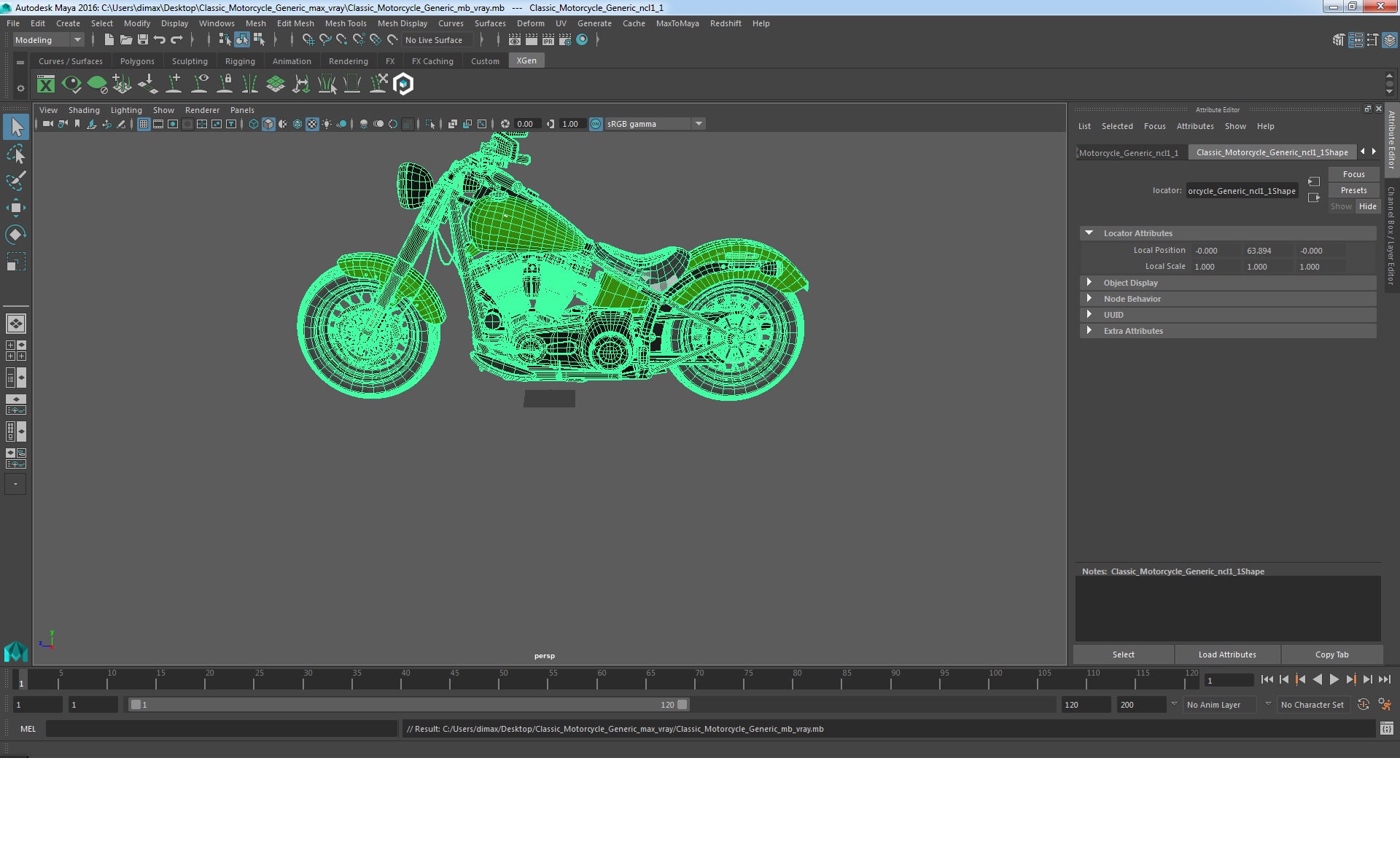This screenshot has height=844, width=1400.
Task: Toggle Auto Key icon
Action: (x=1363, y=705)
